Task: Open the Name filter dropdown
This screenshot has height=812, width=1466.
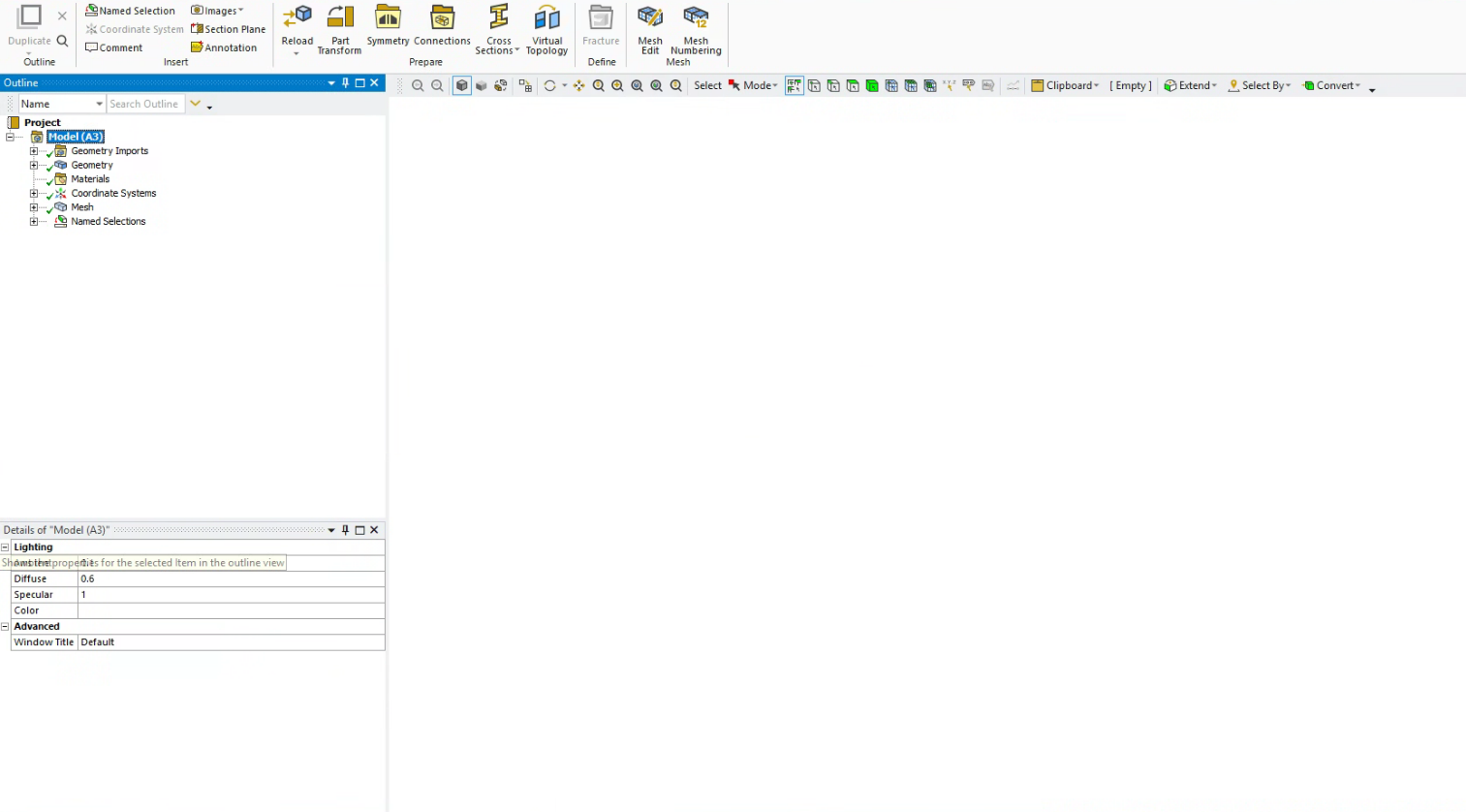Action: (99, 104)
